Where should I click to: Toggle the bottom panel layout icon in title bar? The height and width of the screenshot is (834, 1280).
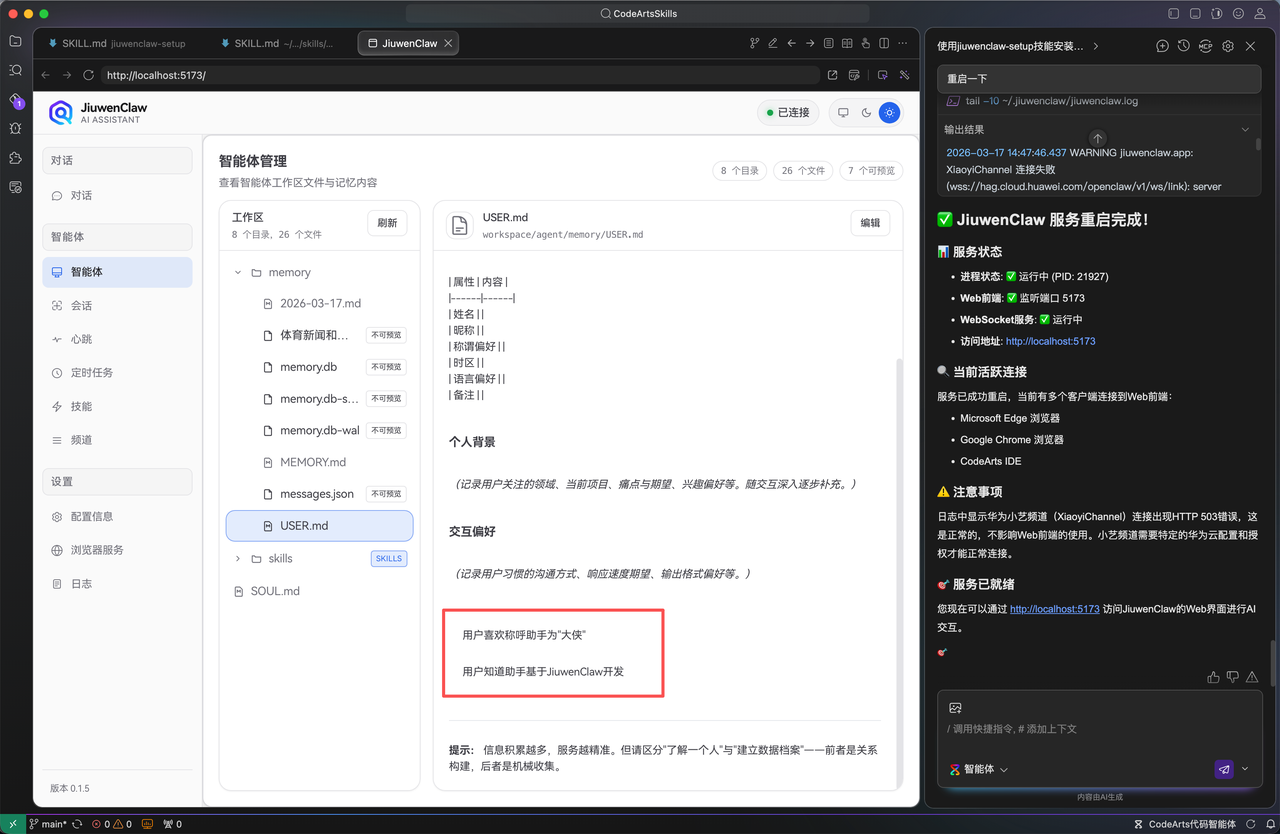[x=1195, y=14]
